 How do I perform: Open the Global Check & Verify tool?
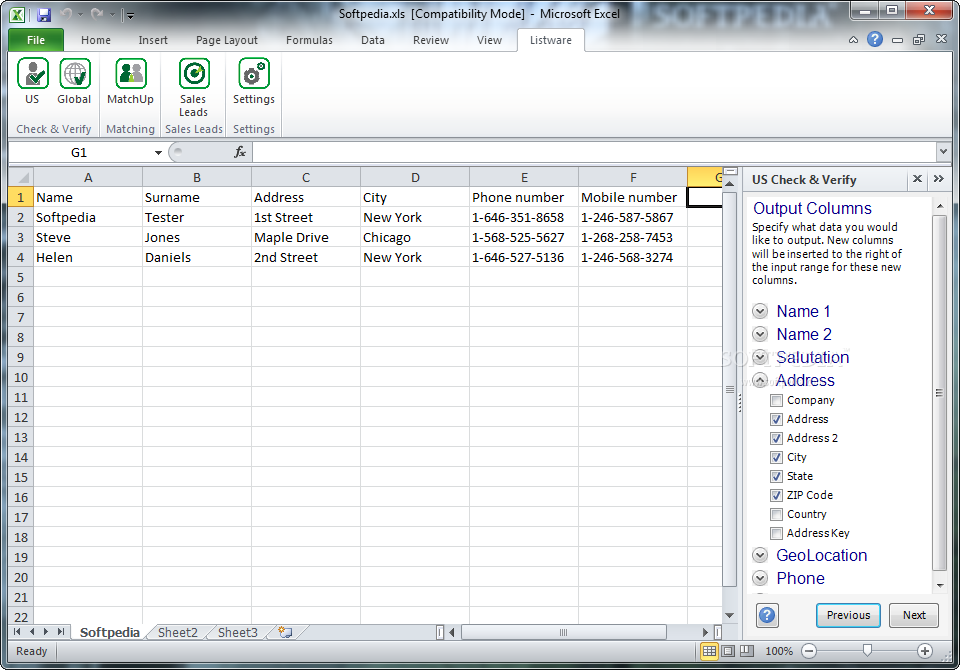click(74, 81)
